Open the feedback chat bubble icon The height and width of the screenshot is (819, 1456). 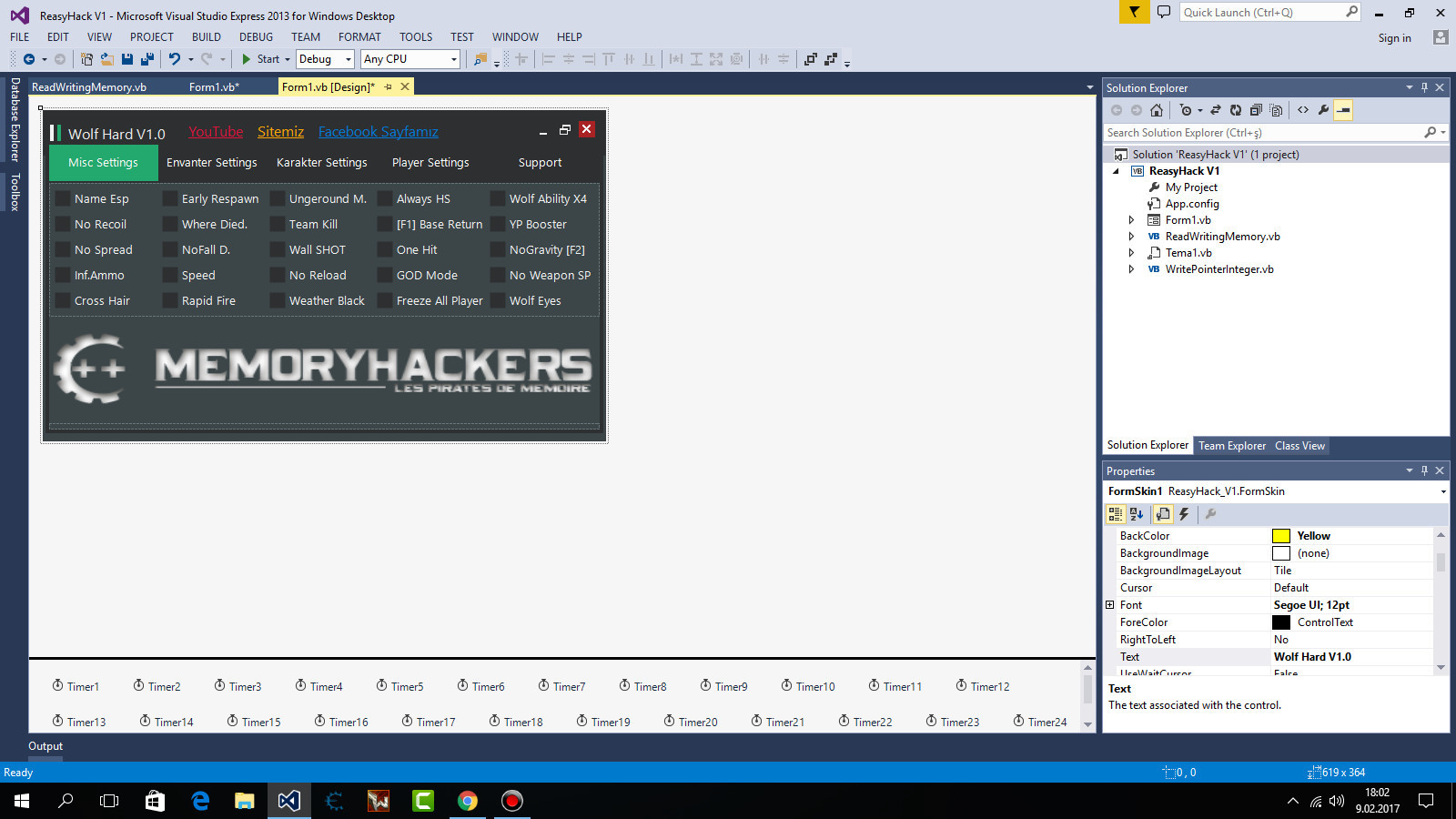tap(1164, 12)
